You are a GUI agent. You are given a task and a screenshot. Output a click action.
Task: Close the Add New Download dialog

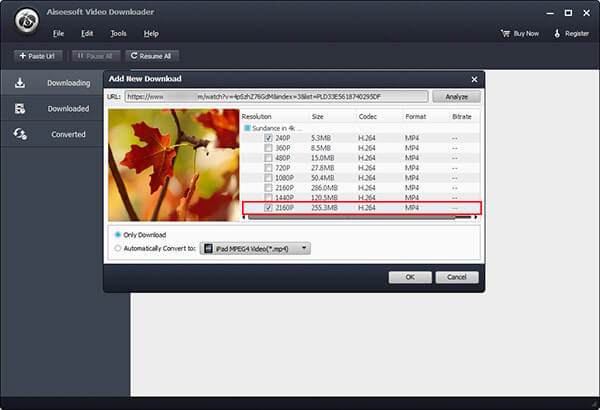474,78
